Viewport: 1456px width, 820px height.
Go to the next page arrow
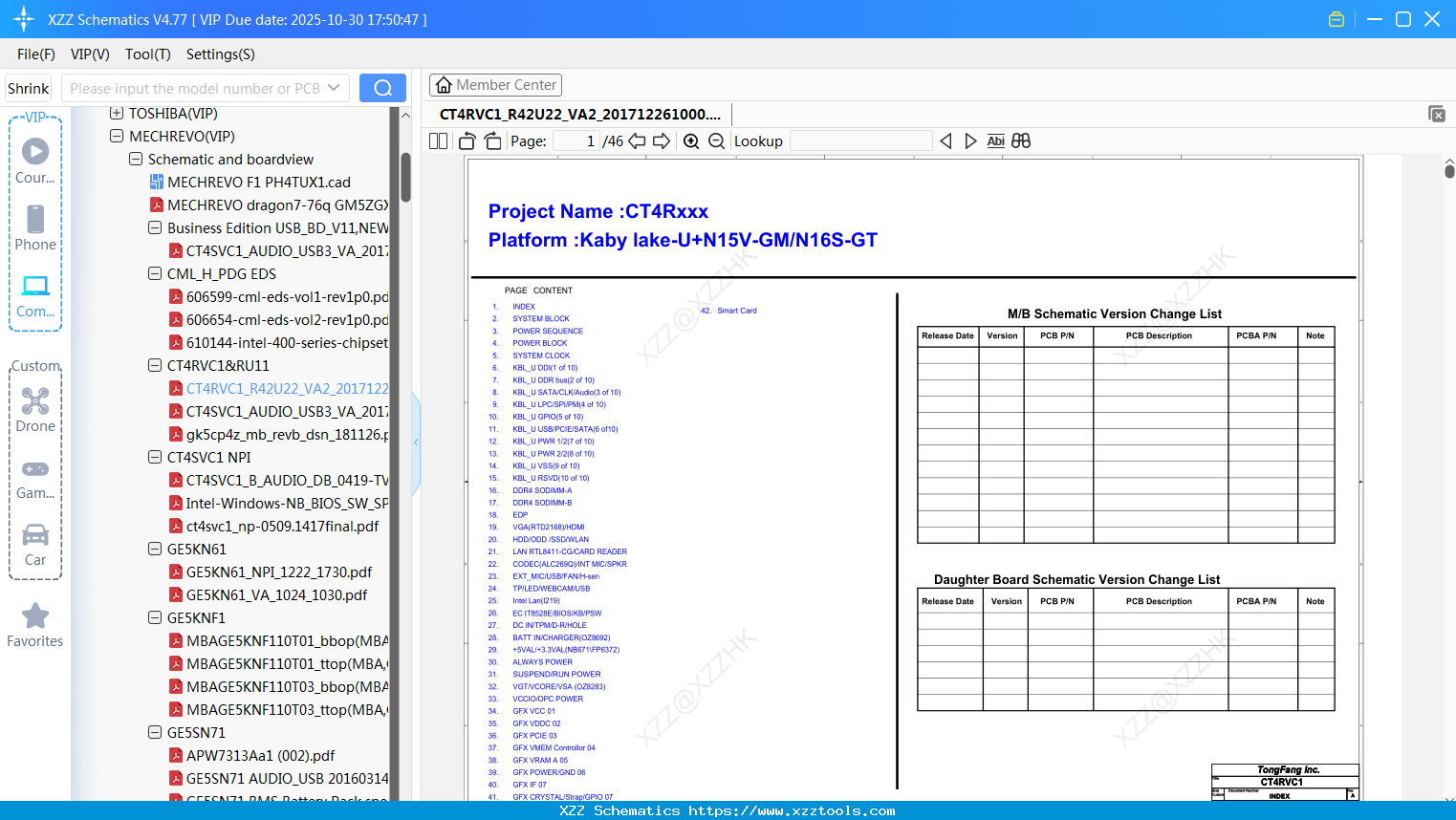pyautogui.click(x=662, y=141)
